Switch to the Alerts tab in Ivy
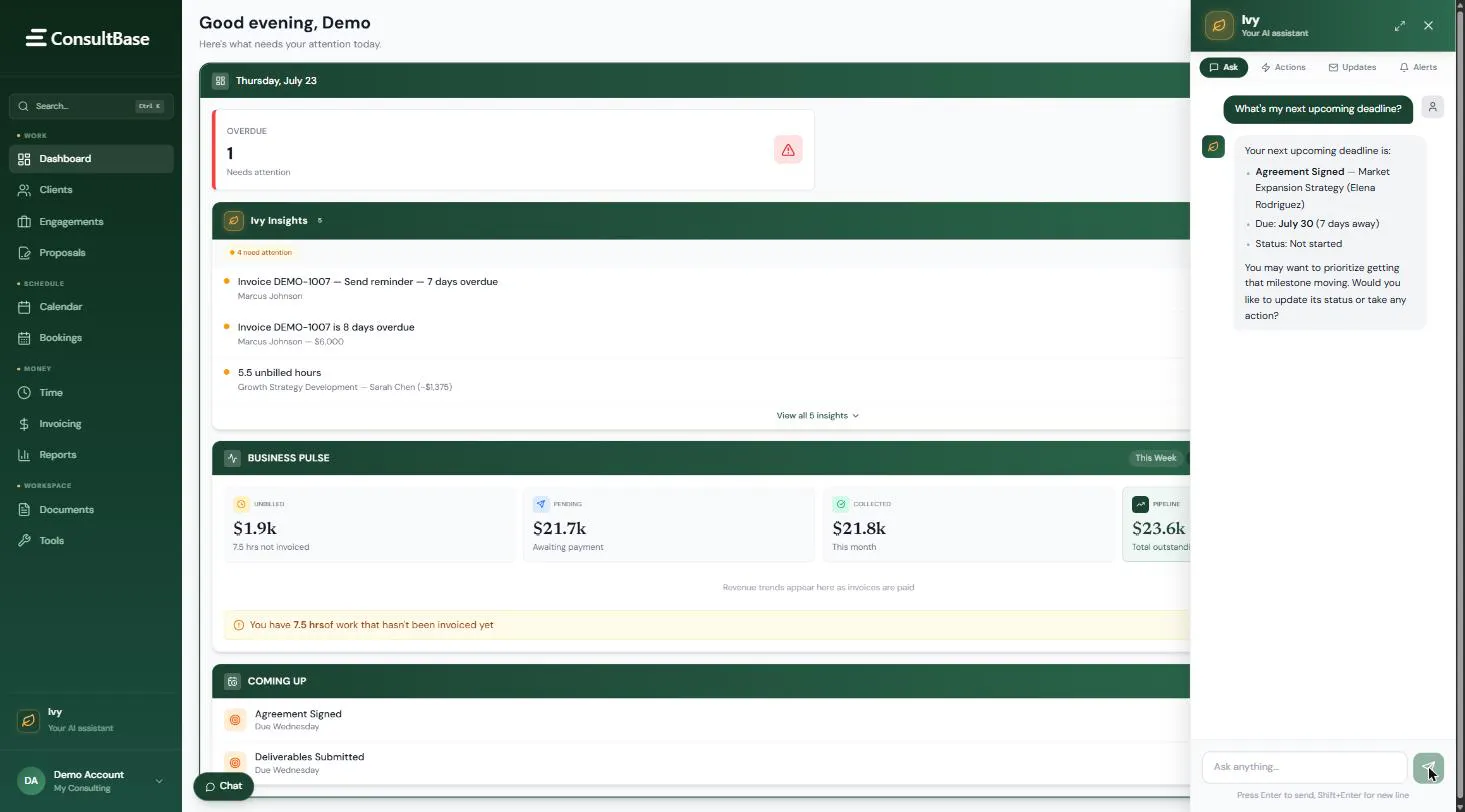The height and width of the screenshot is (812, 1465). click(1418, 67)
